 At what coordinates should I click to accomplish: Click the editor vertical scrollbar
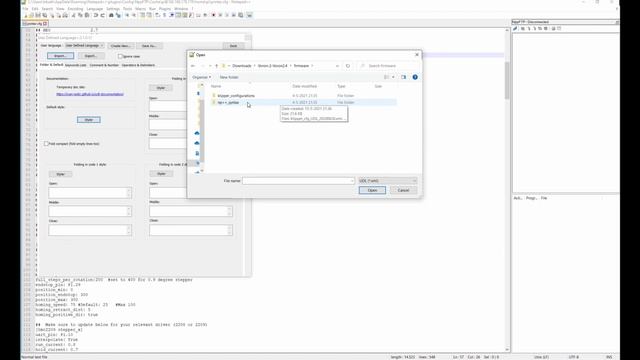(507, 190)
